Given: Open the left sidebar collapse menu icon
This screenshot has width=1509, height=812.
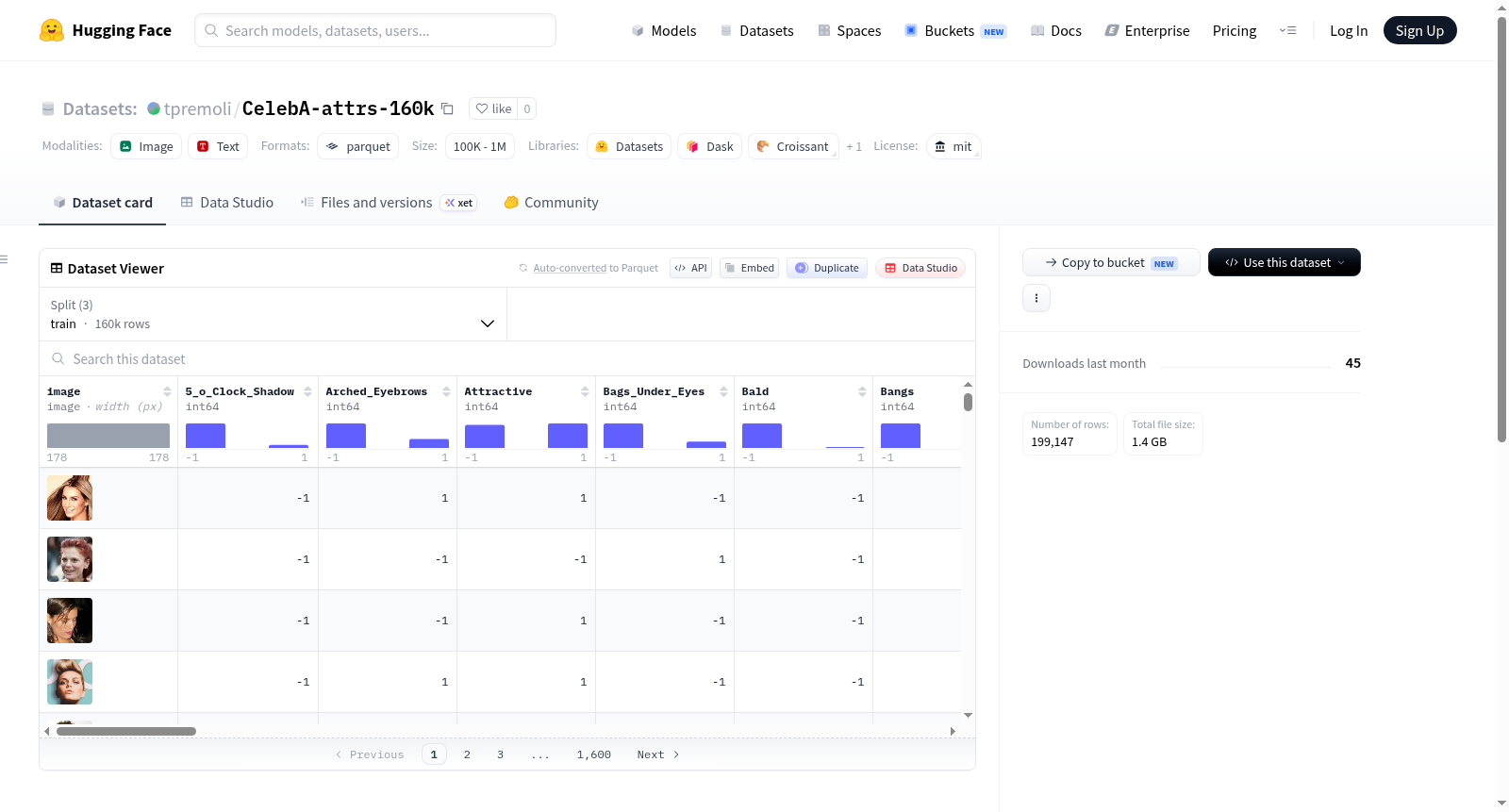Looking at the screenshot, I should [5, 259].
